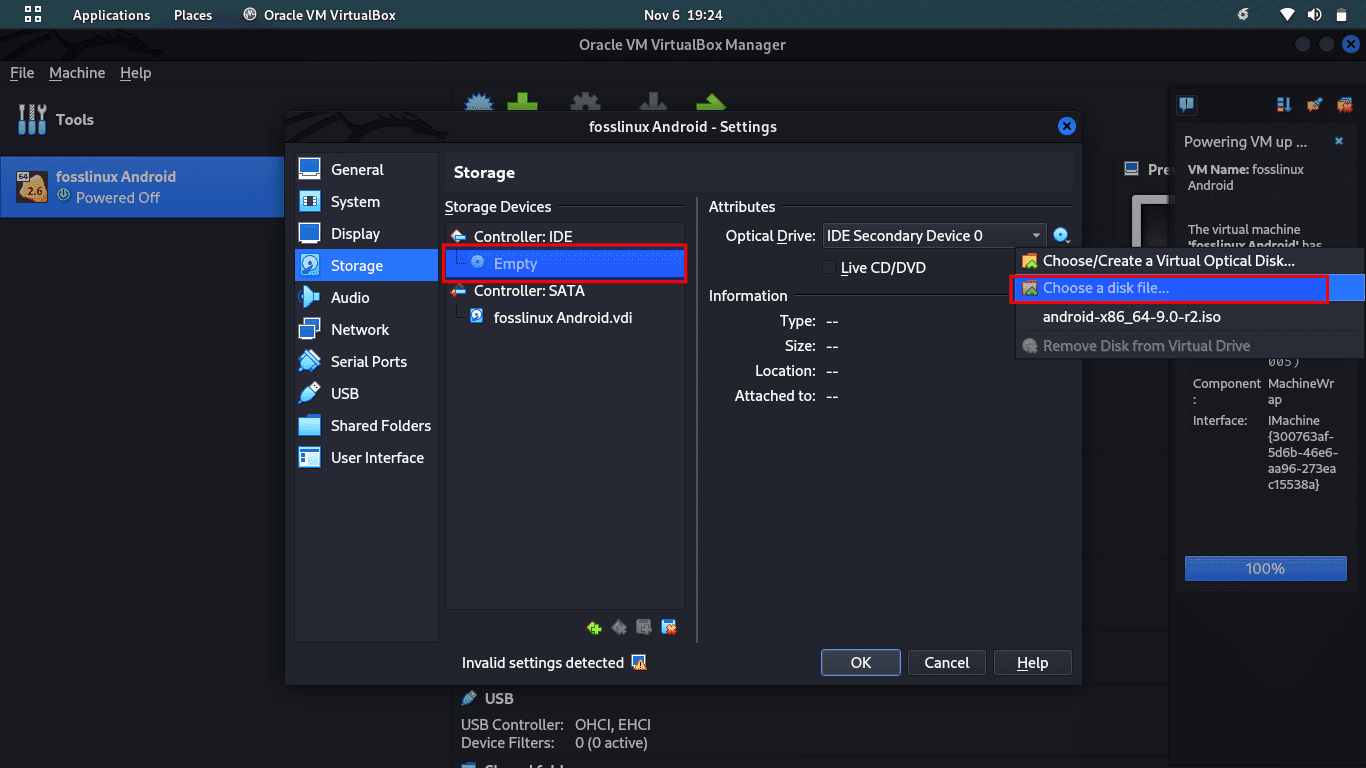Open the Shared Folders settings category
The image size is (1366, 768).
pyautogui.click(x=366, y=426)
